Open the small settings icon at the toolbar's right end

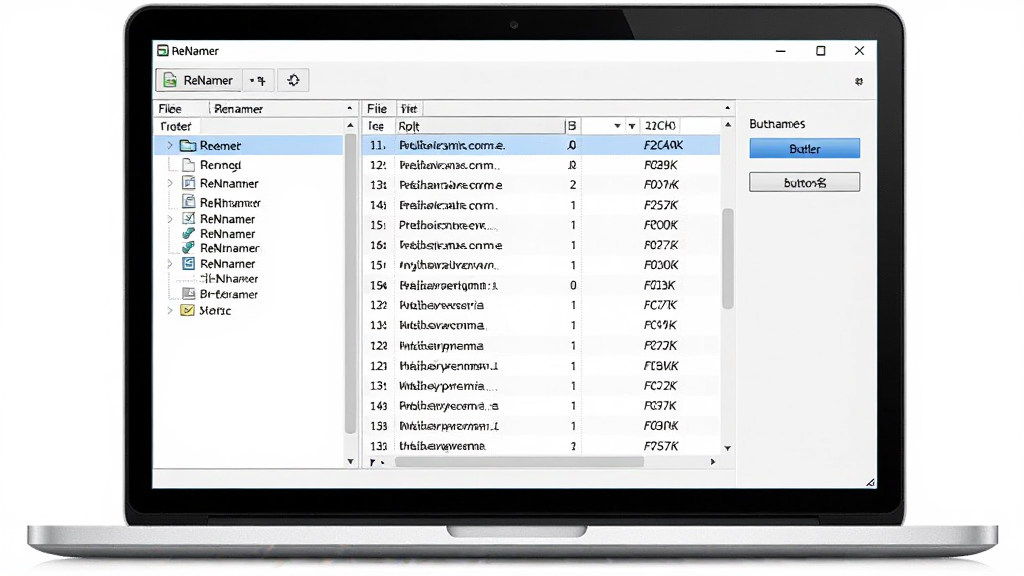(x=859, y=82)
